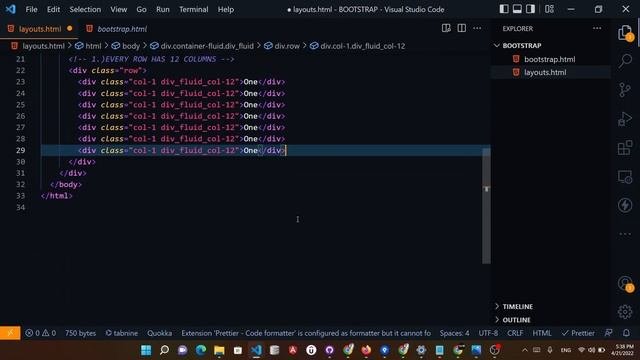
Task: Click the tabnine status bar item
Action: (x=122, y=333)
